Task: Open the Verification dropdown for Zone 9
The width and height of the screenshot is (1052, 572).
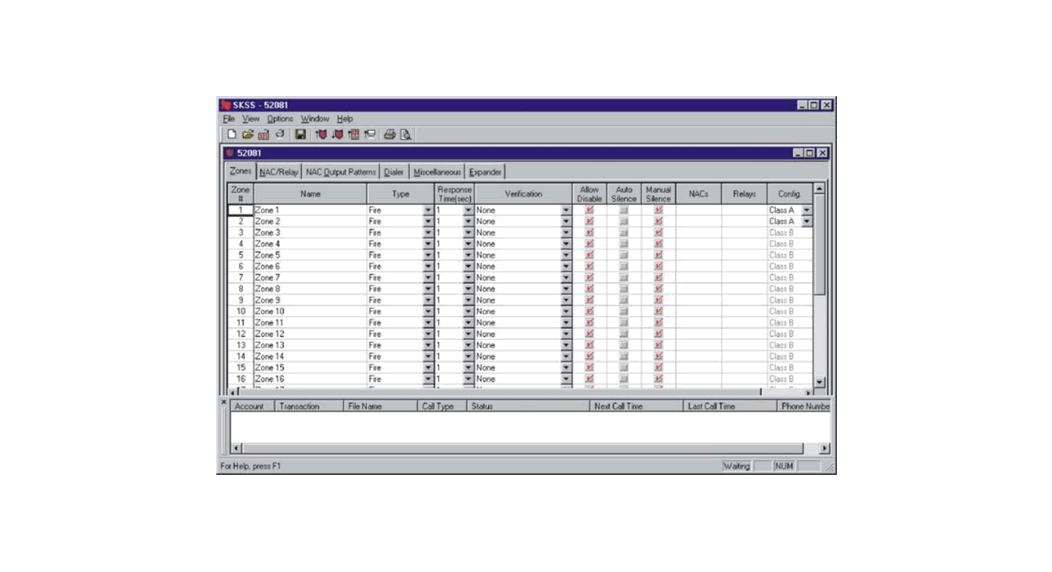Action: pos(566,300)
